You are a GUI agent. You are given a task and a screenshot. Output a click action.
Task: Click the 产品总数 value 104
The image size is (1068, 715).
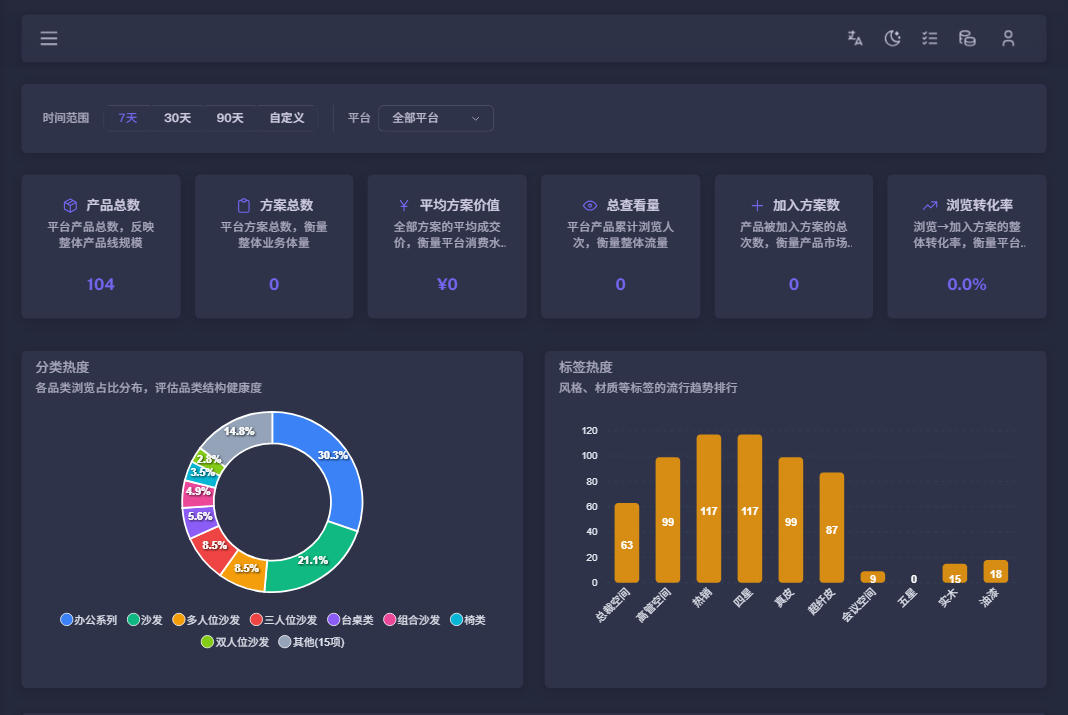[101, 284]
